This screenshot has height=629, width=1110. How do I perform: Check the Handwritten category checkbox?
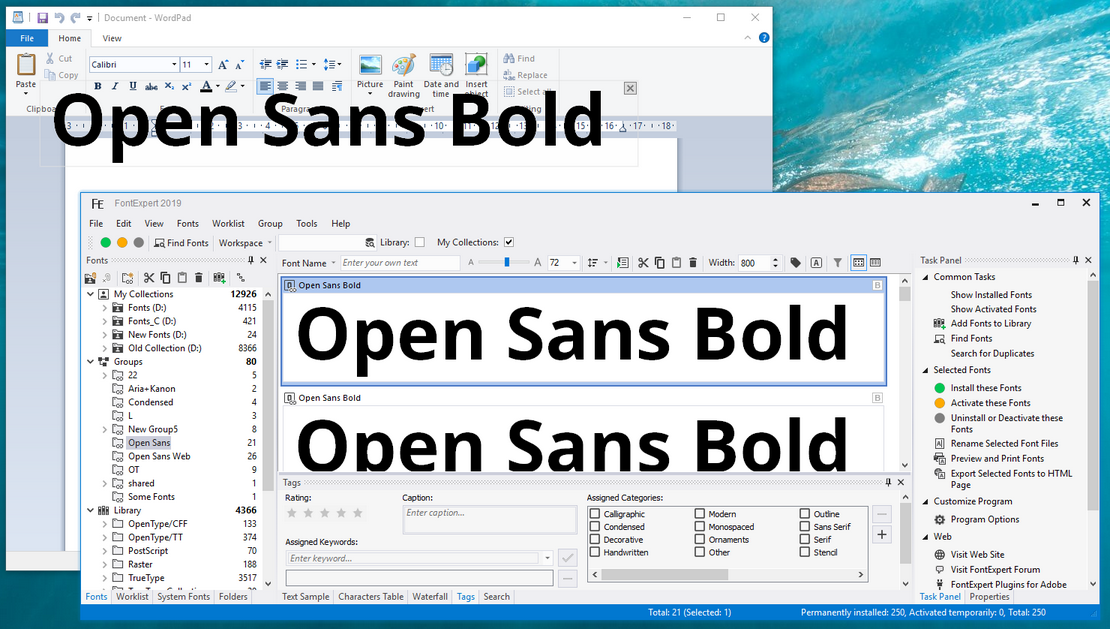(595, 552)
